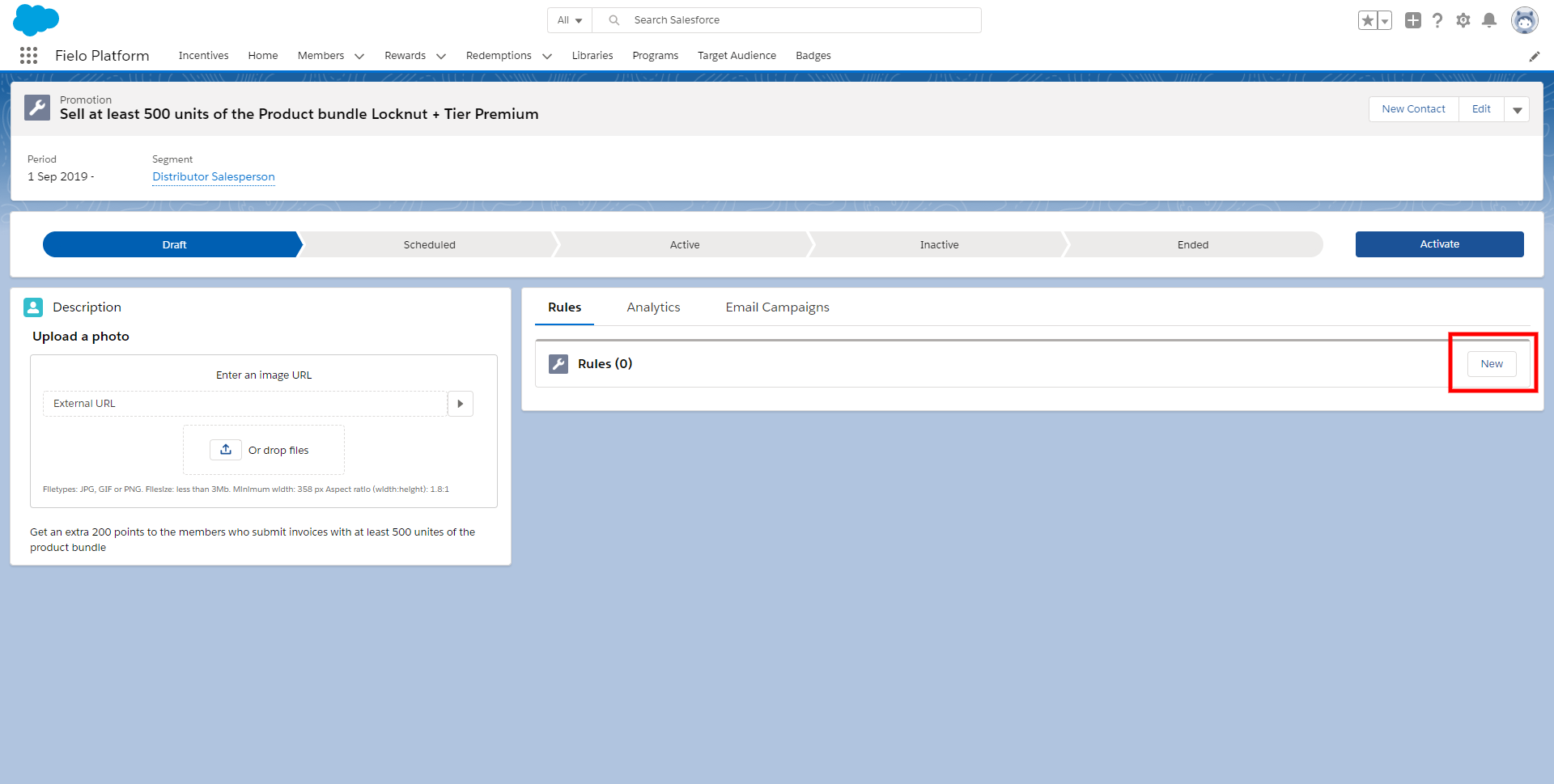Click the pencil edit navigation icon

point(1534,56)
